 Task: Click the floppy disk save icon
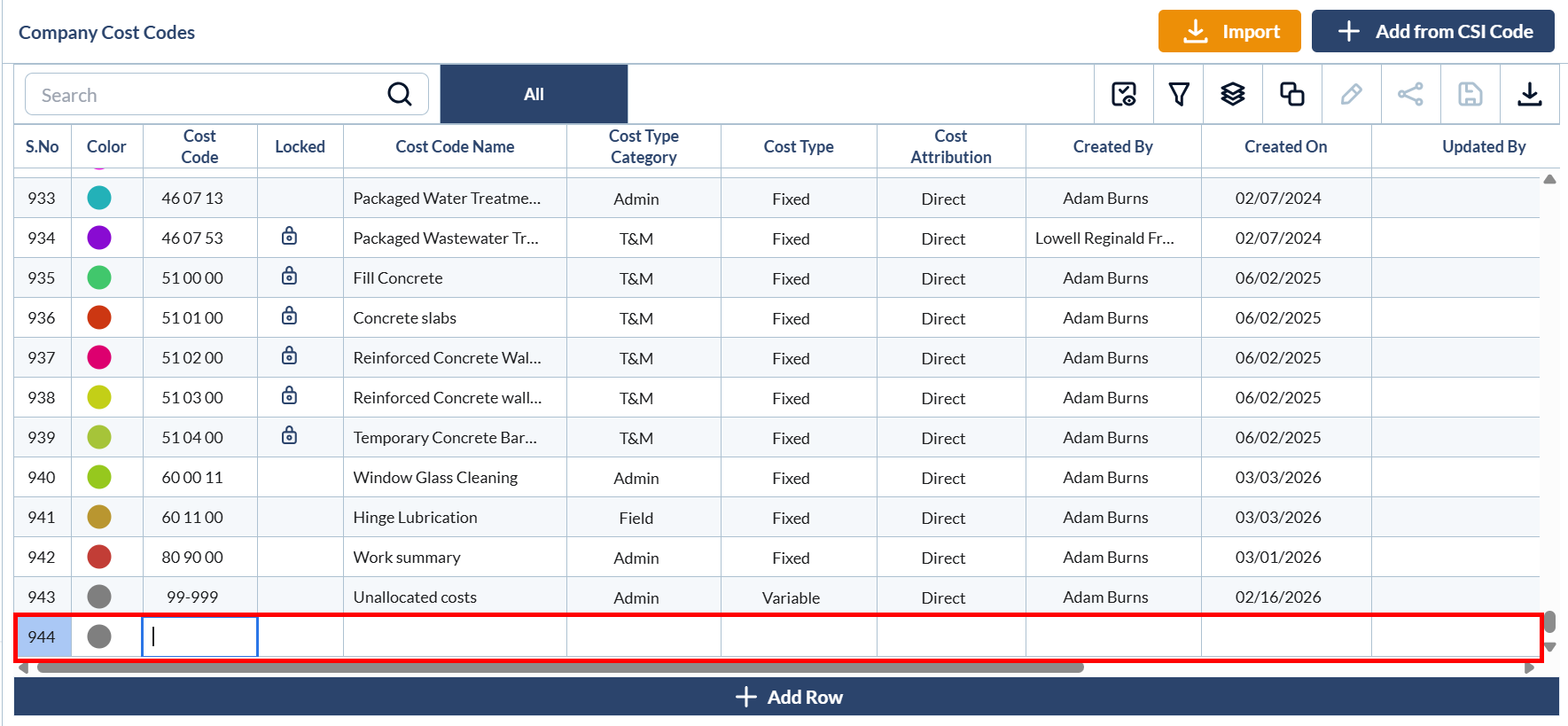(x=1470, y=94)
